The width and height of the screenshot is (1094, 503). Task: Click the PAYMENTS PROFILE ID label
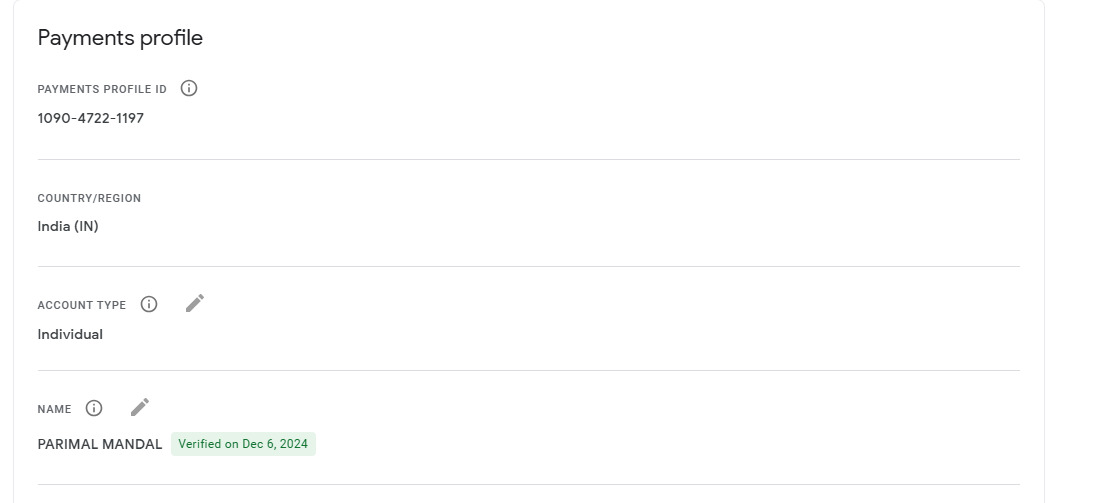[x=102, y=89]
